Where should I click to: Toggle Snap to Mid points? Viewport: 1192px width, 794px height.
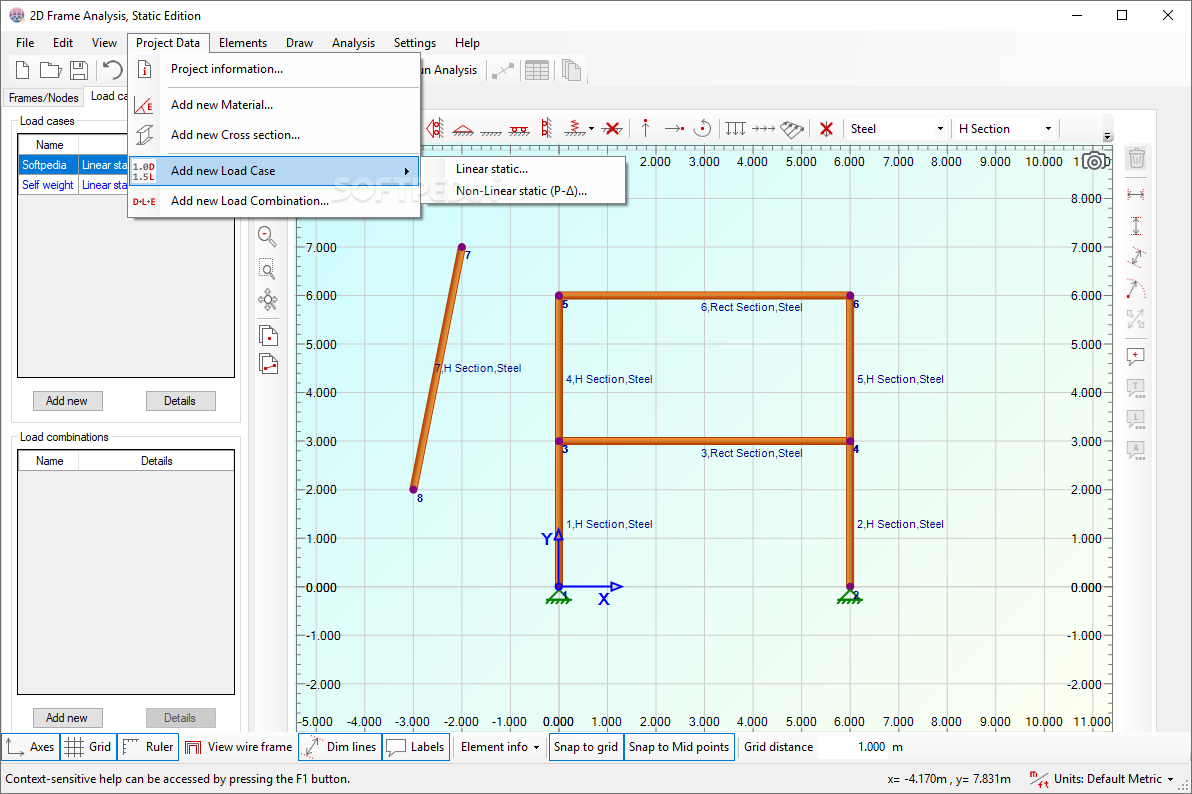(x=679, y=747)
